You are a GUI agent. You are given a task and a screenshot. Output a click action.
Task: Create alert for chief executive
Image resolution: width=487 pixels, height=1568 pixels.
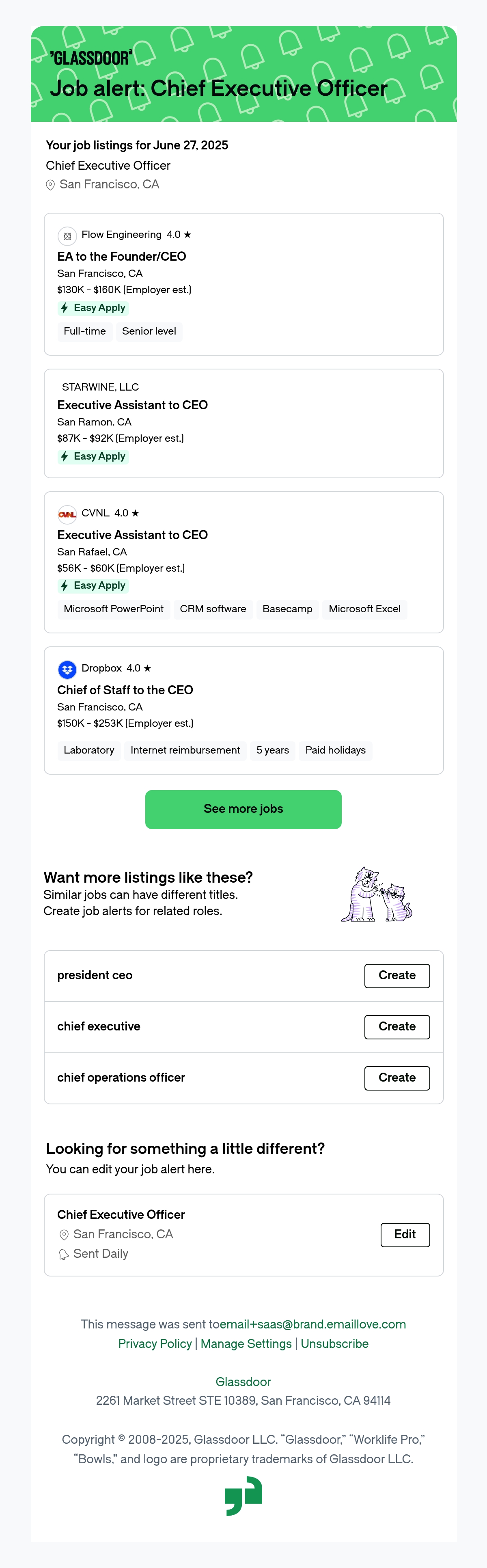[397, 1027]
